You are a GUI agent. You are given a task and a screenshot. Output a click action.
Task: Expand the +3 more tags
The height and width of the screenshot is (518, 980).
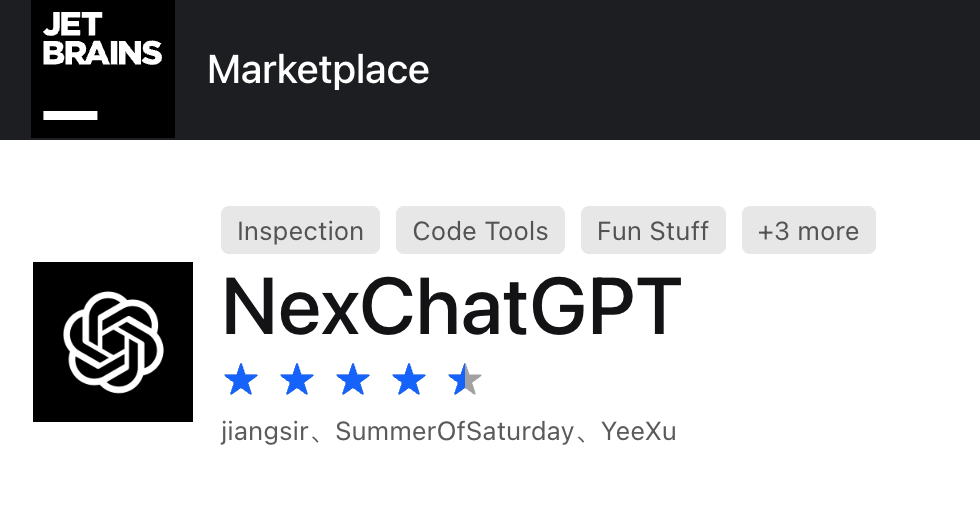tap(808, 231)
